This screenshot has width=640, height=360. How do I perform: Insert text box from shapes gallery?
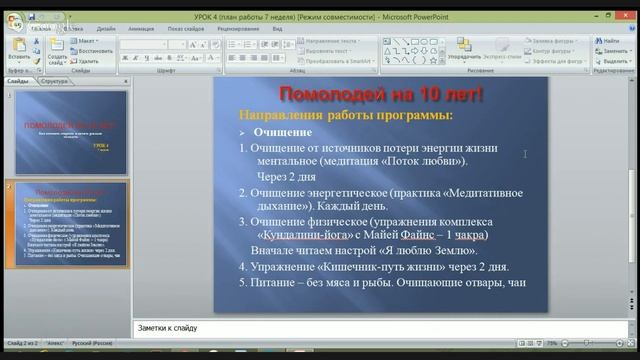tap(387, 42)
